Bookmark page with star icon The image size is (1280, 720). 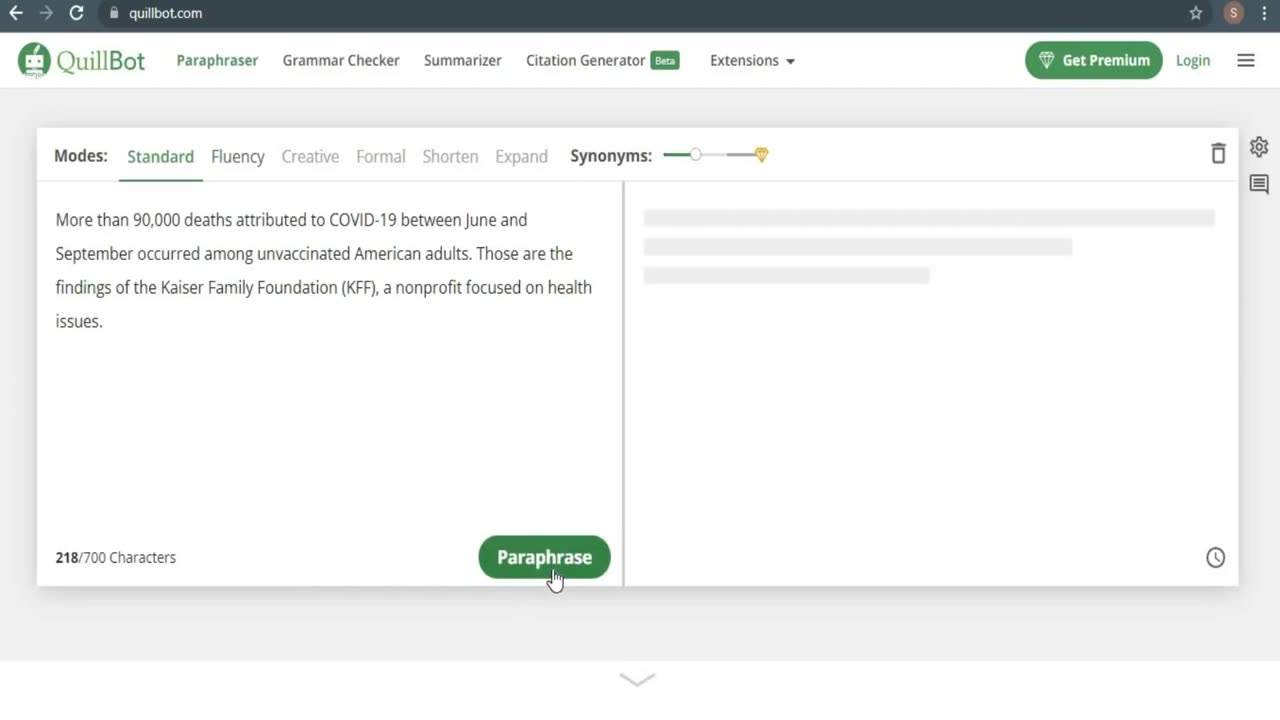click(1196, 13)
